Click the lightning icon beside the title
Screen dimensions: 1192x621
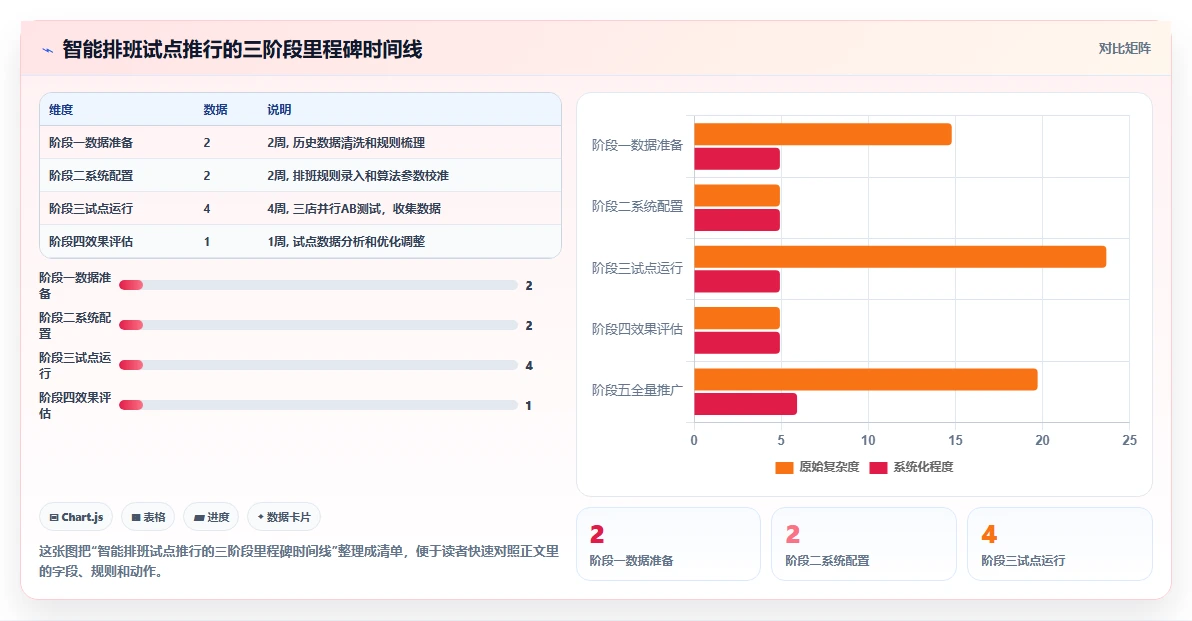point(47,50)
